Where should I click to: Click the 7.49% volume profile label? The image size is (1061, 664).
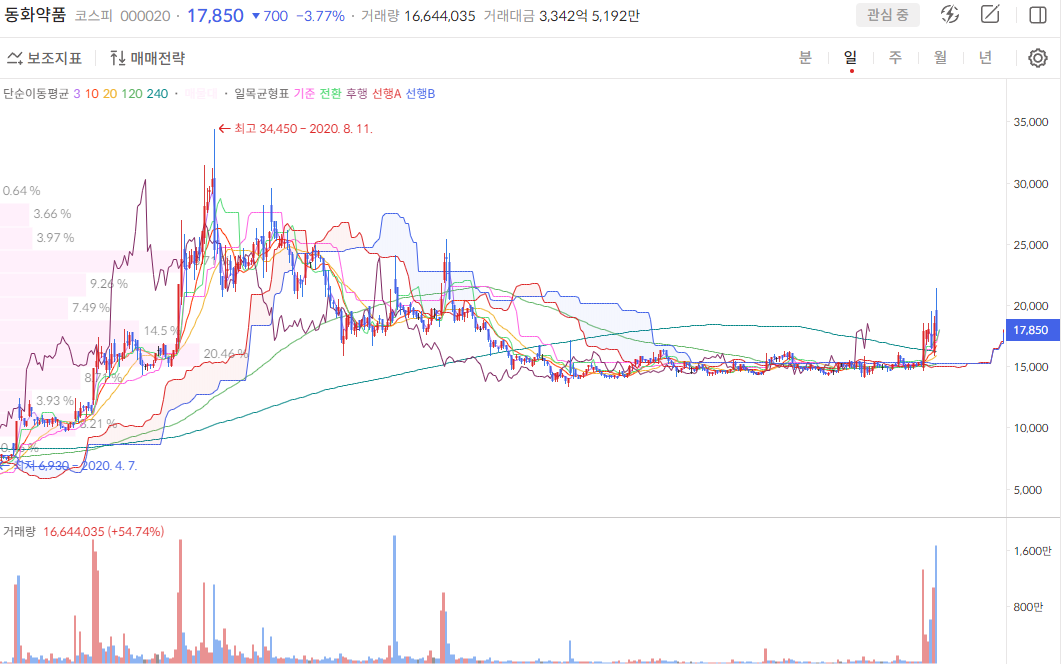click(91, 308)
